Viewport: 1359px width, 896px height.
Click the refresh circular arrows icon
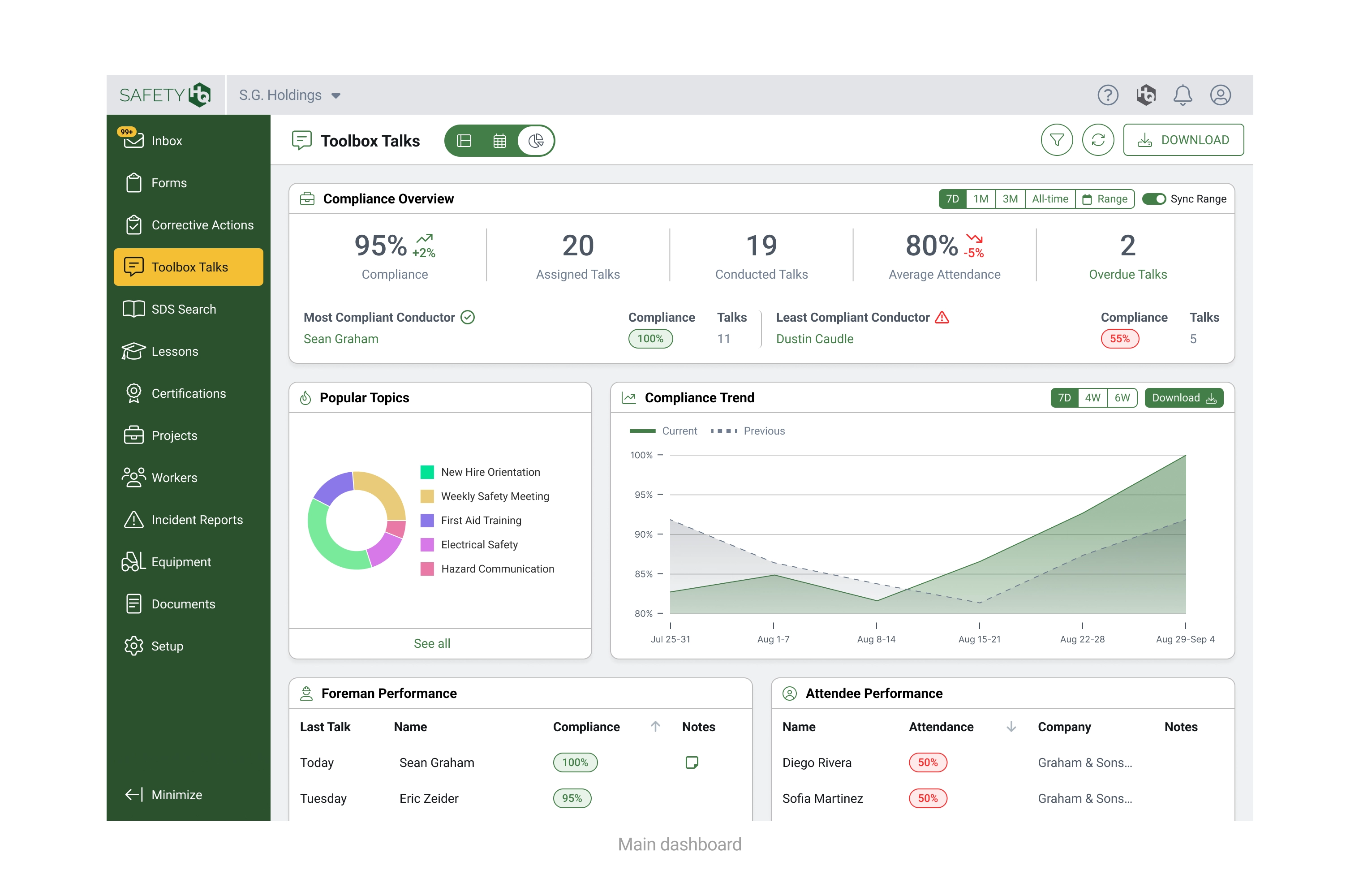(1097, 140)
